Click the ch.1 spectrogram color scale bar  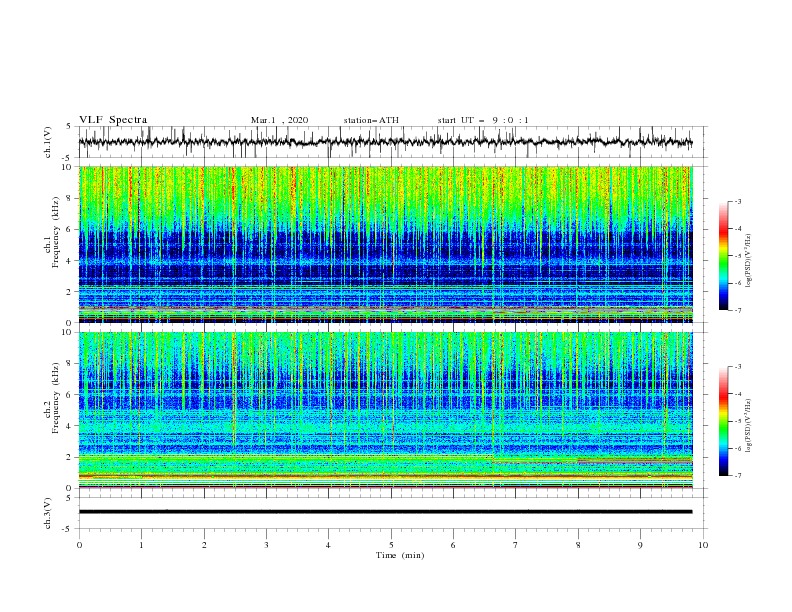(x=723, y=256)
